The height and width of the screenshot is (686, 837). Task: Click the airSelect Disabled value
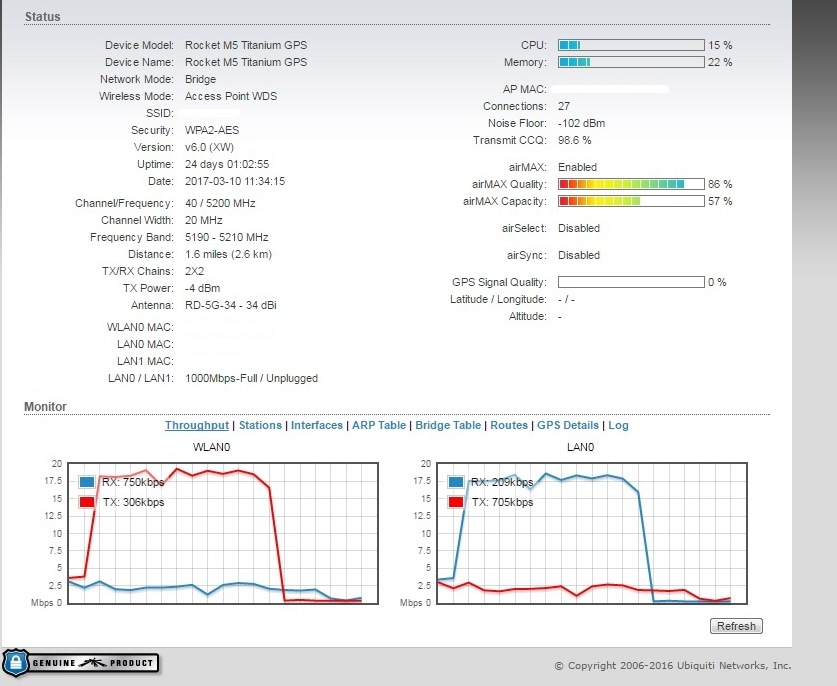click(x=579, y=228)
